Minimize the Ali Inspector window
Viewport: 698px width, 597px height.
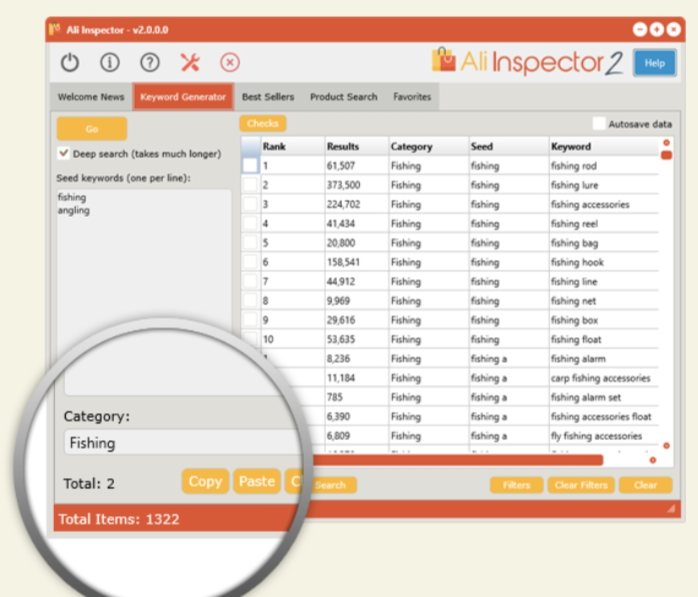click(x=640, y=29)
